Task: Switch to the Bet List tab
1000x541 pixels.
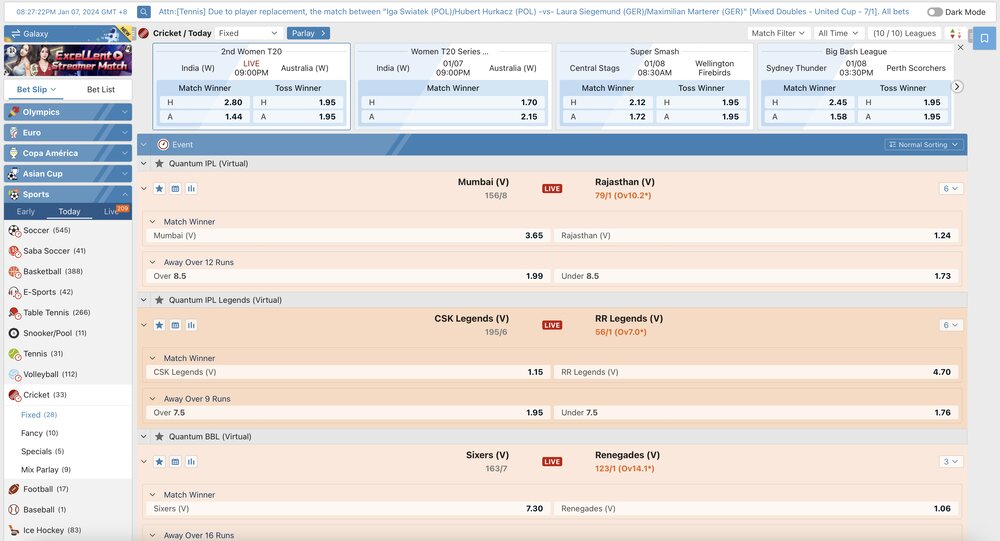Action: click(100, 90)
